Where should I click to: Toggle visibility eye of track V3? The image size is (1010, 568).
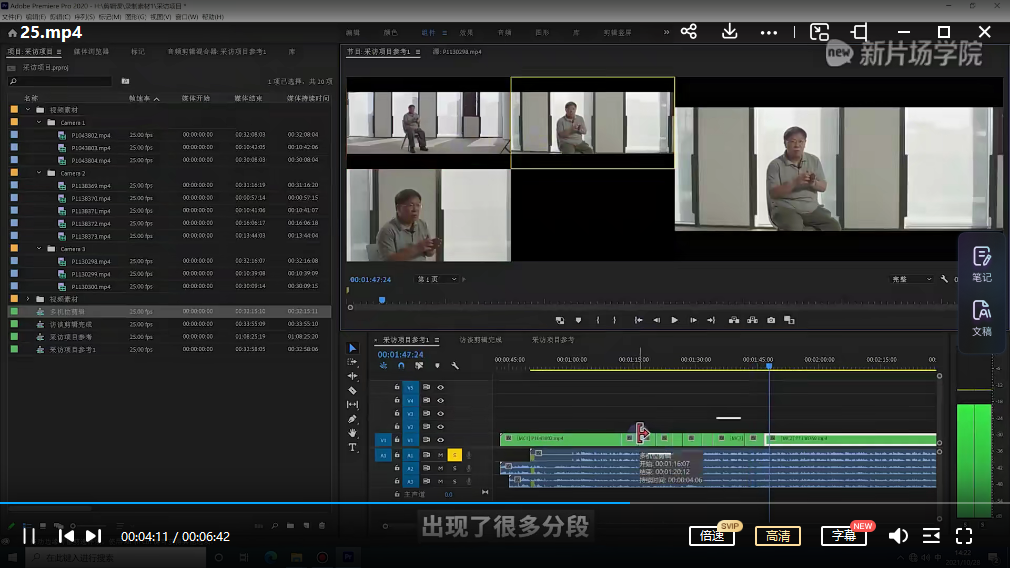[441, 413]
